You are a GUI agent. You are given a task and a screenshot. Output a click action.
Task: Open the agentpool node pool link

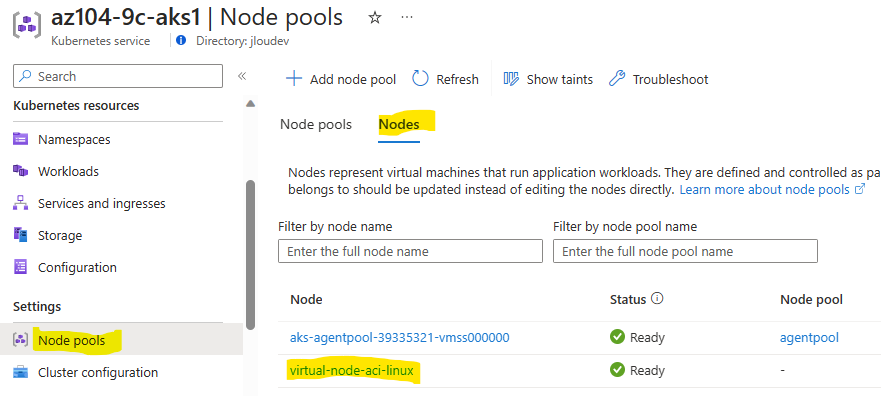pos(809,338)
